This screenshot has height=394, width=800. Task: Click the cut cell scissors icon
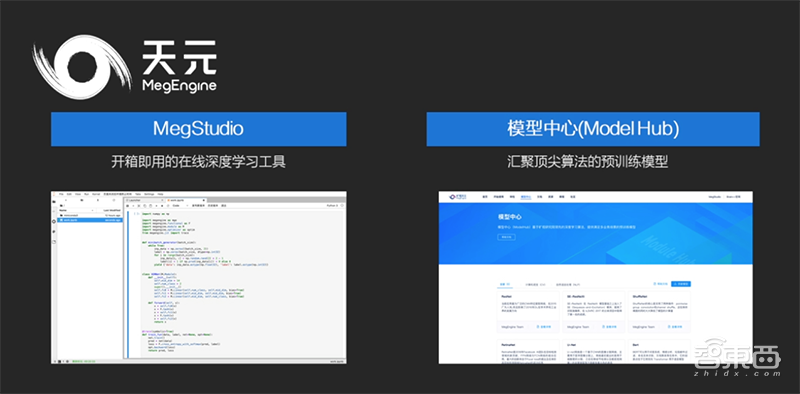pyautogui.click(x=139, y=206)
